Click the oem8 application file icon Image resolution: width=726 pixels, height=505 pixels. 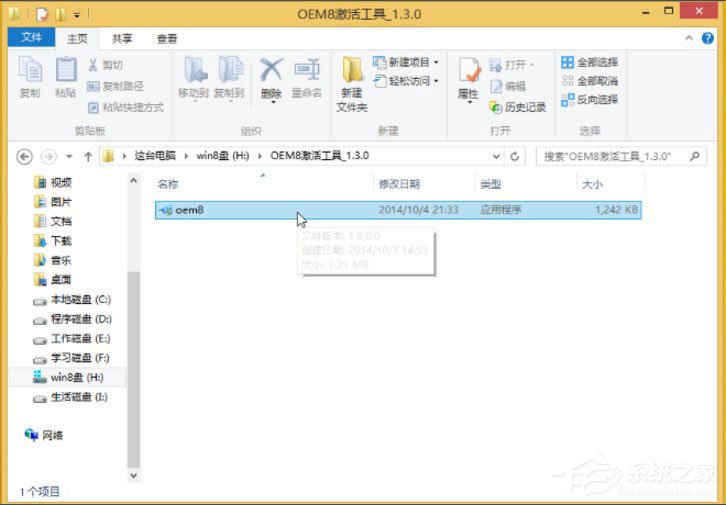(166, 210)
